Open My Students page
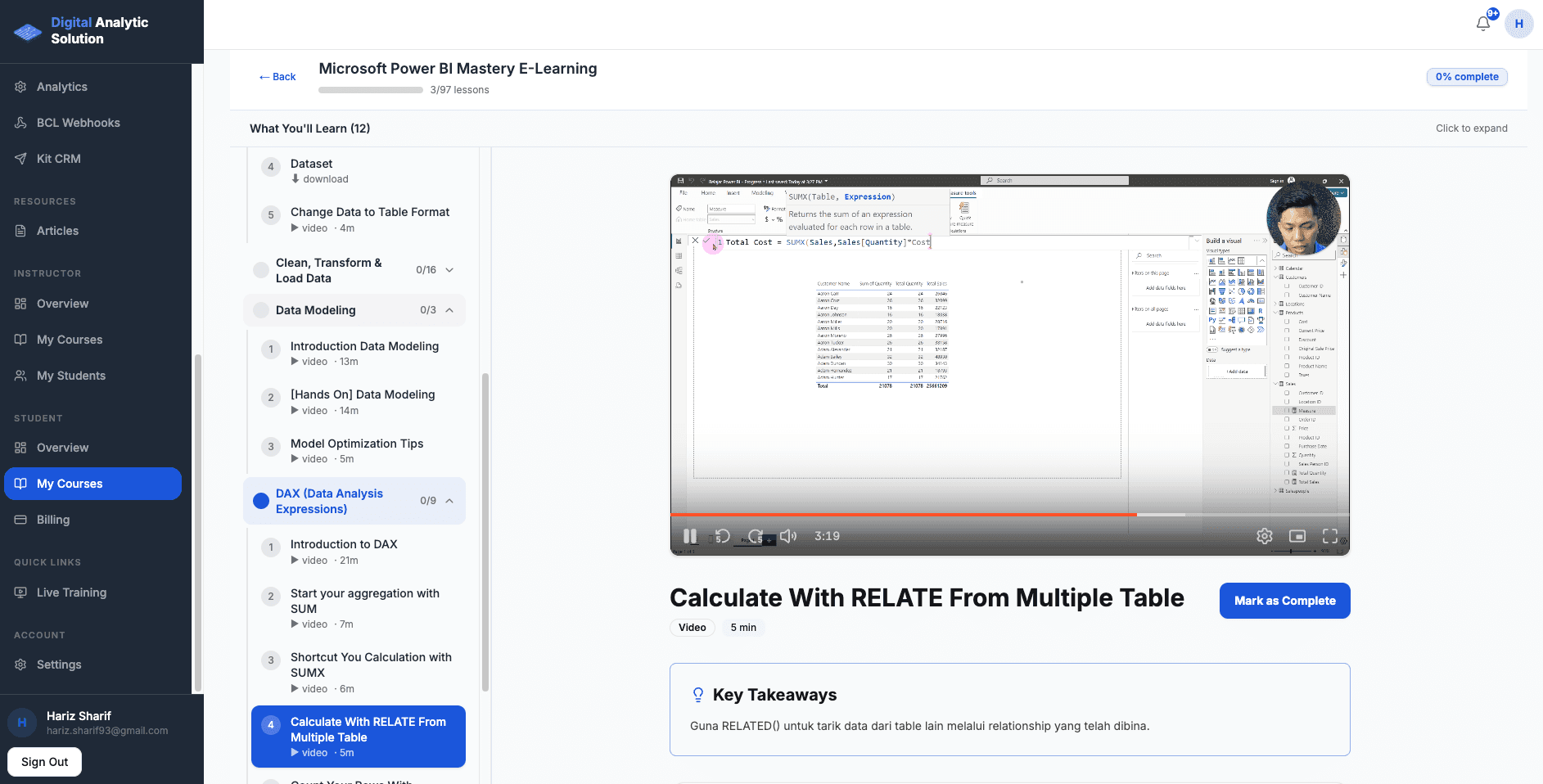 pos(92,376)
